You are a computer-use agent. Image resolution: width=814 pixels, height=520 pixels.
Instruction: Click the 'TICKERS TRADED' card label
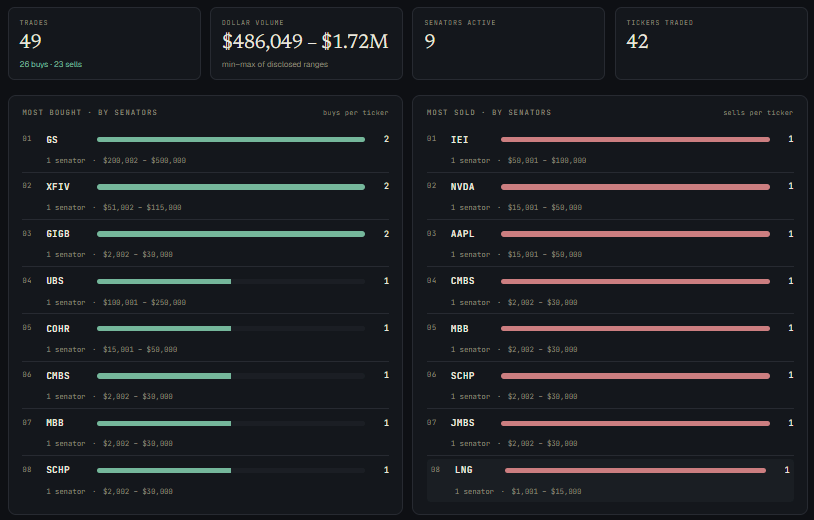point(660,23)
